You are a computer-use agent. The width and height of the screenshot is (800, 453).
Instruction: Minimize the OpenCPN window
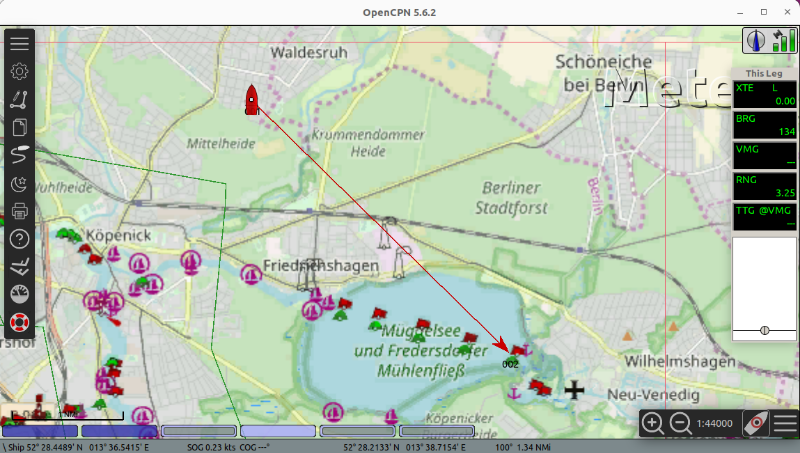[740, 12]
